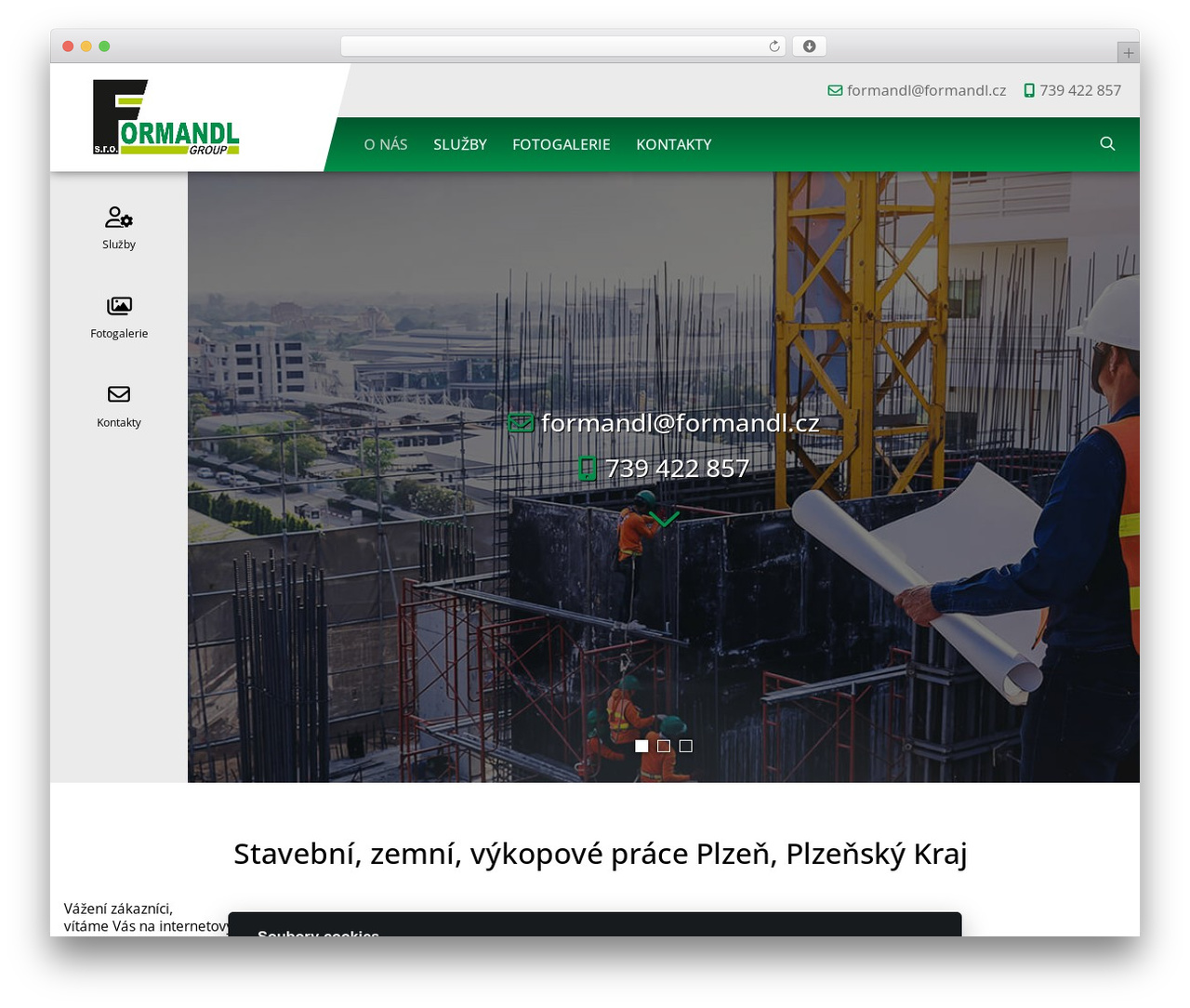The width and height of the screenshot is (1190, 1008).
Task: Click the envelope icon in the top header
Action: 835,90
